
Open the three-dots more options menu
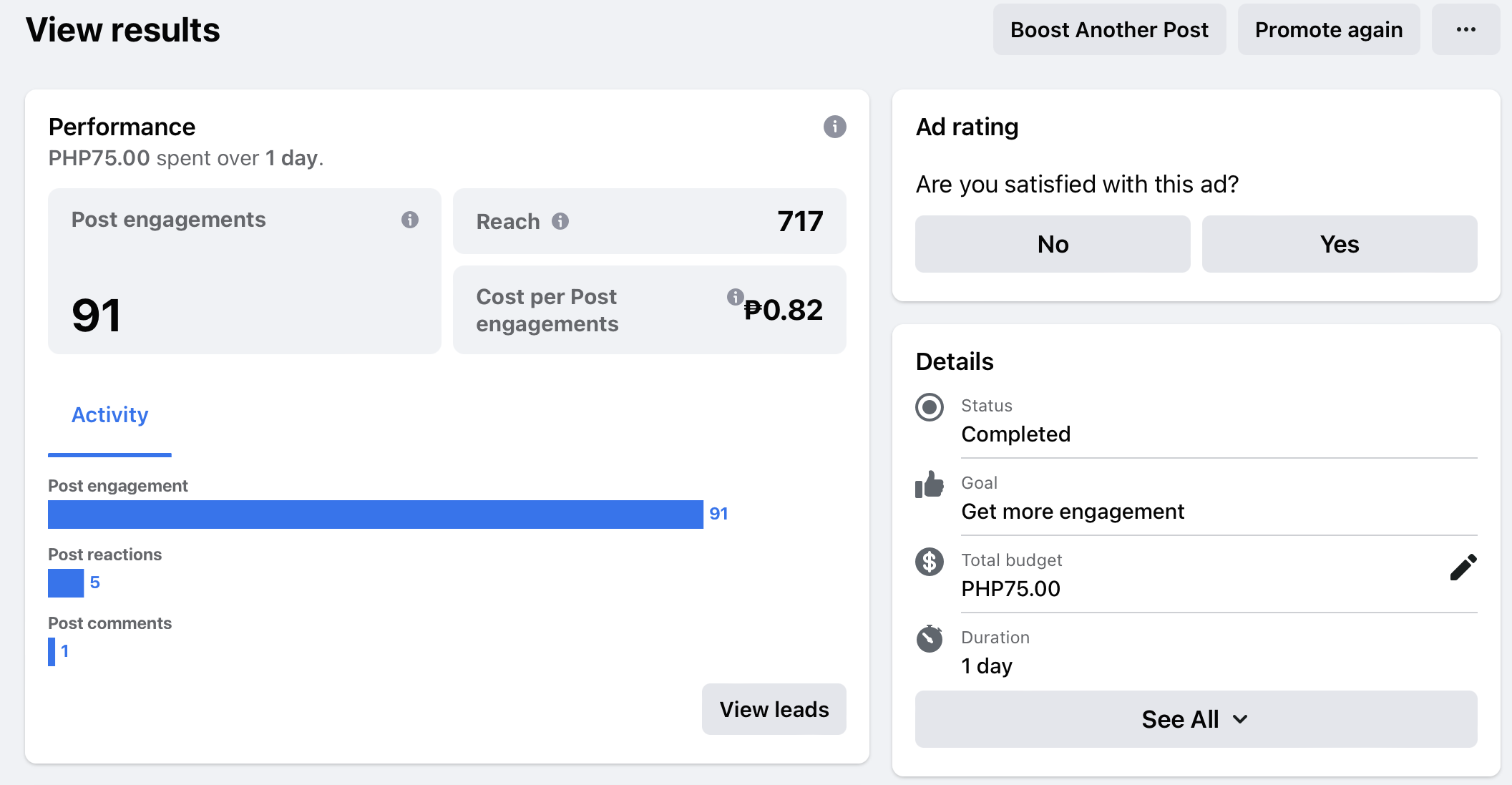pyautogui.click(x=1465, y=29)
